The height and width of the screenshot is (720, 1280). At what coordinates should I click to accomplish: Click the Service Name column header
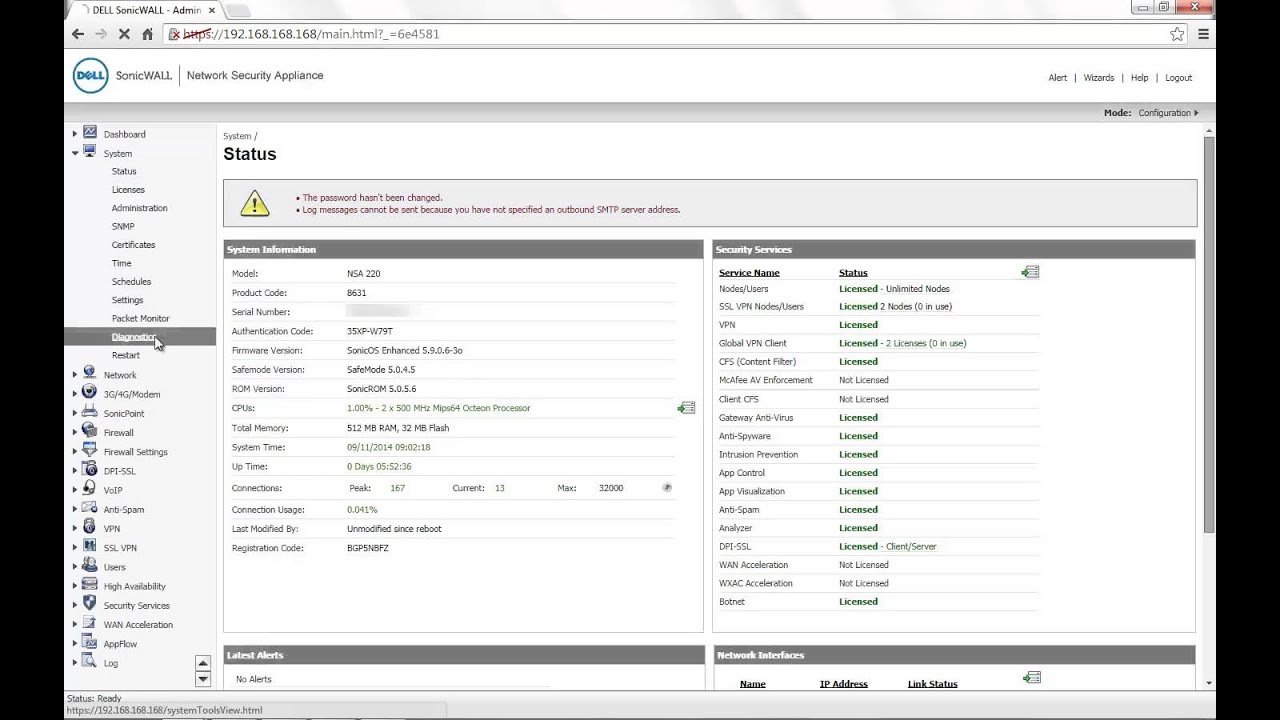(x=749, y=273)
